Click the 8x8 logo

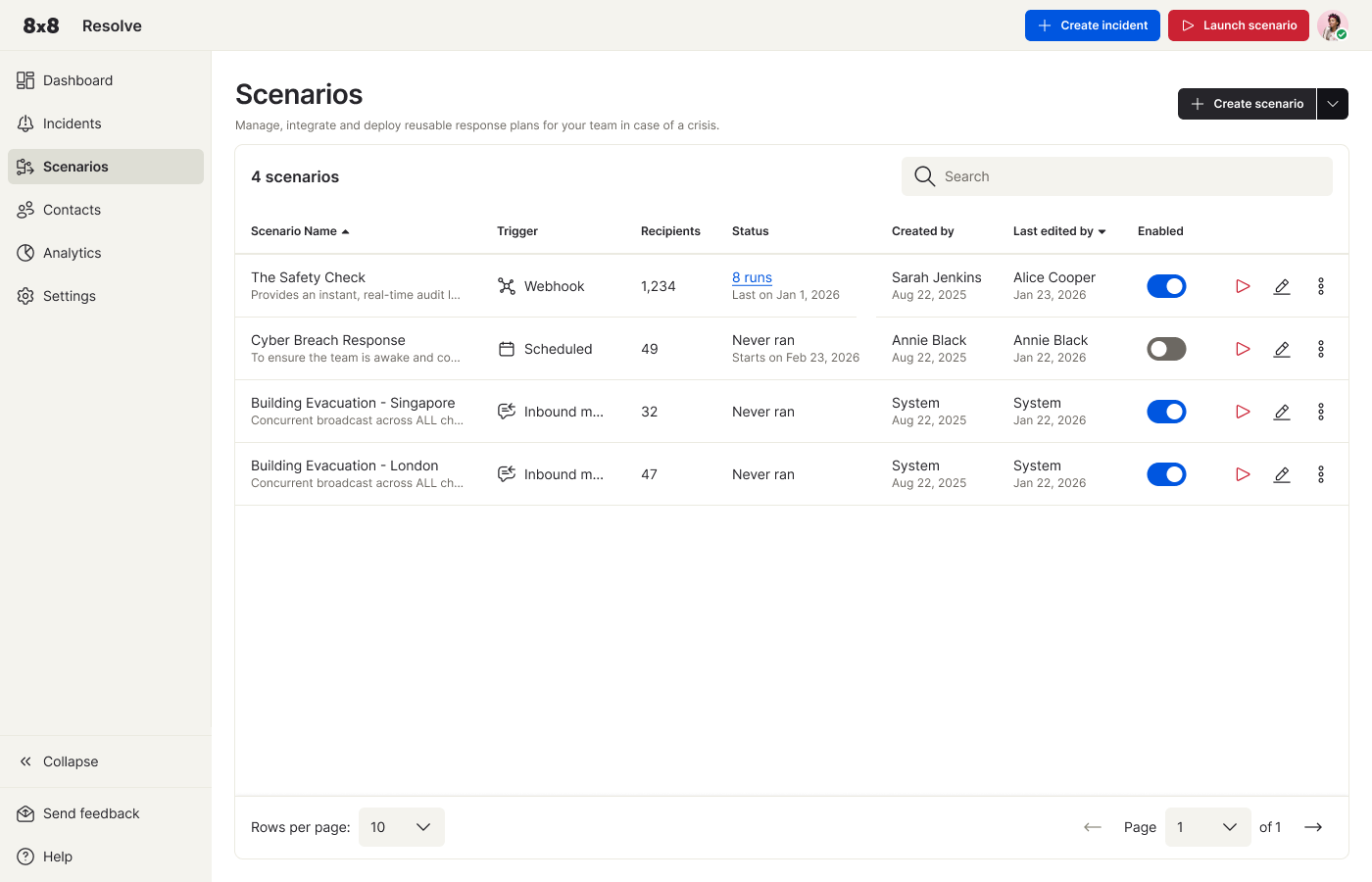(x=41, y=25)
